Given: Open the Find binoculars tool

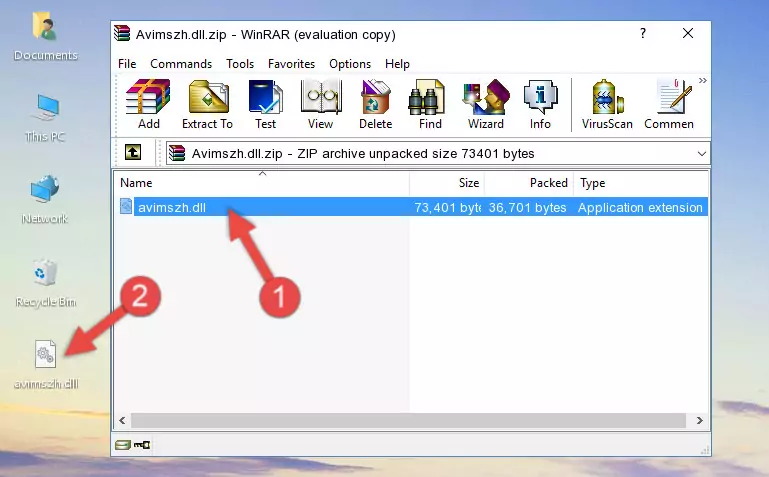Looking at the screenshot, I should point(430,104).
